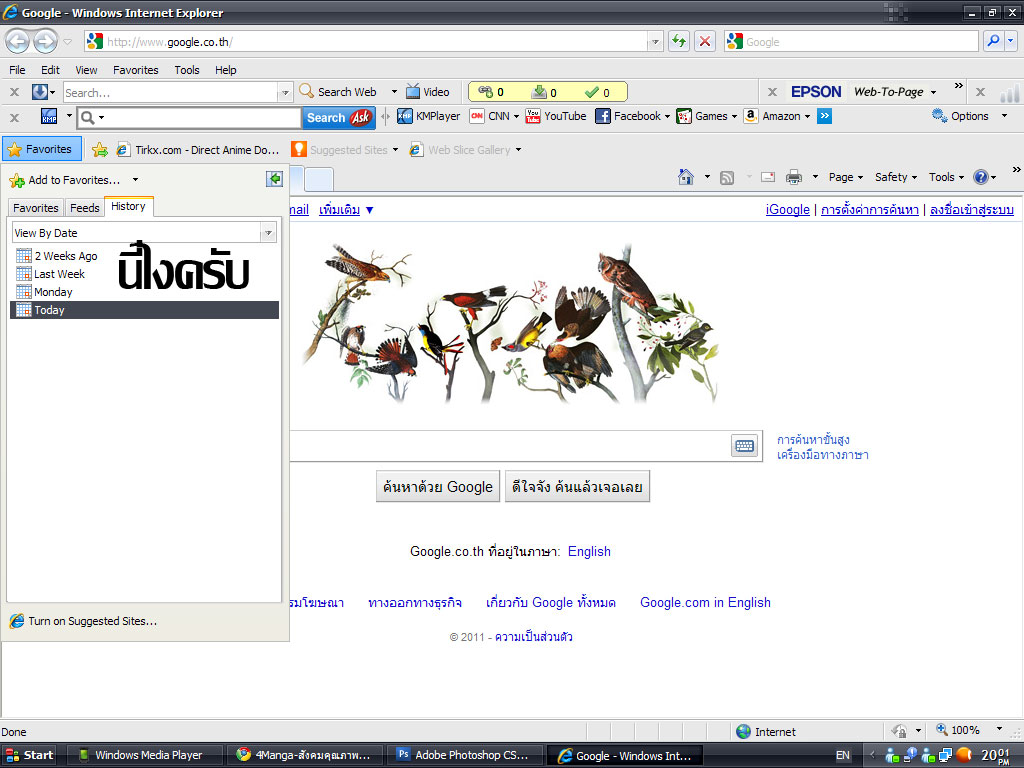Open the Facebook toolbar shortcut
This screenshot has height=768, width=1024.
pyautogui.click(x=632, y=116)
